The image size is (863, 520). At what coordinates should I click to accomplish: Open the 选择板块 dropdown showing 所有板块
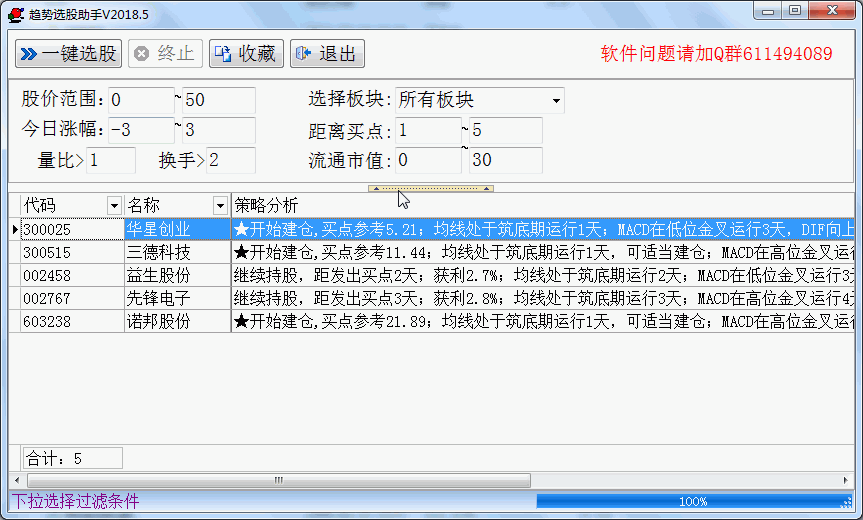coord(556,100)
